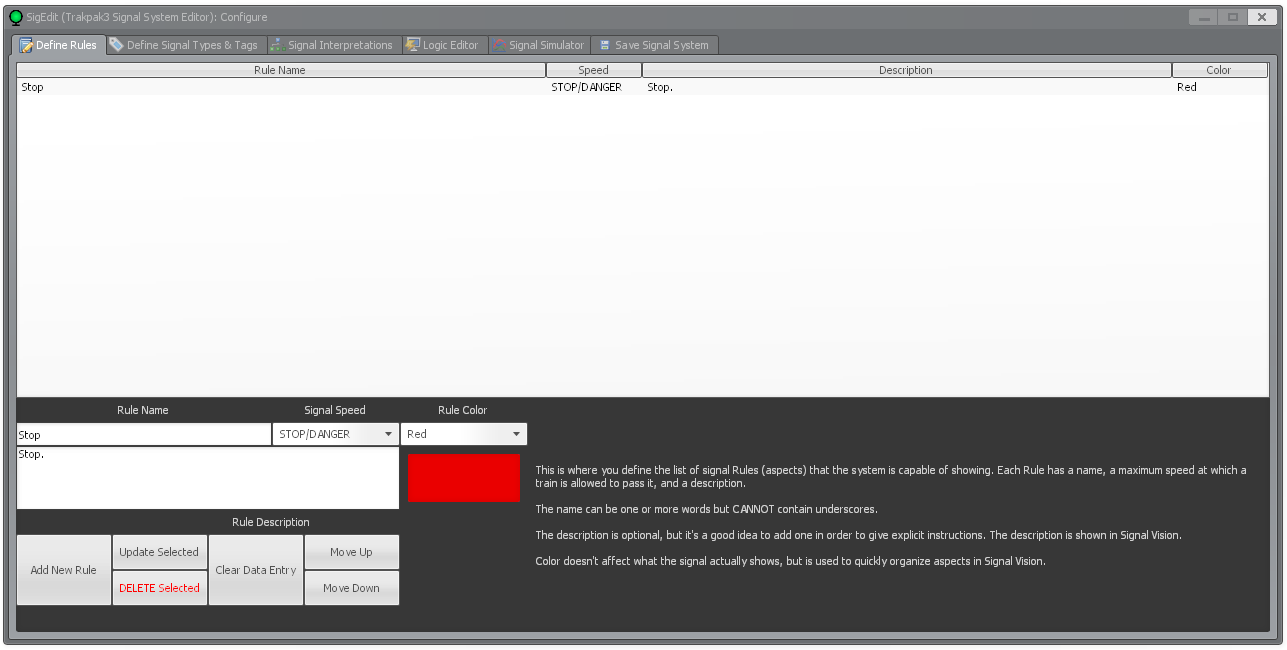This screenshot has width=1287, height=650.
Task: Open the Save Signal System tab
Action: 654,45
